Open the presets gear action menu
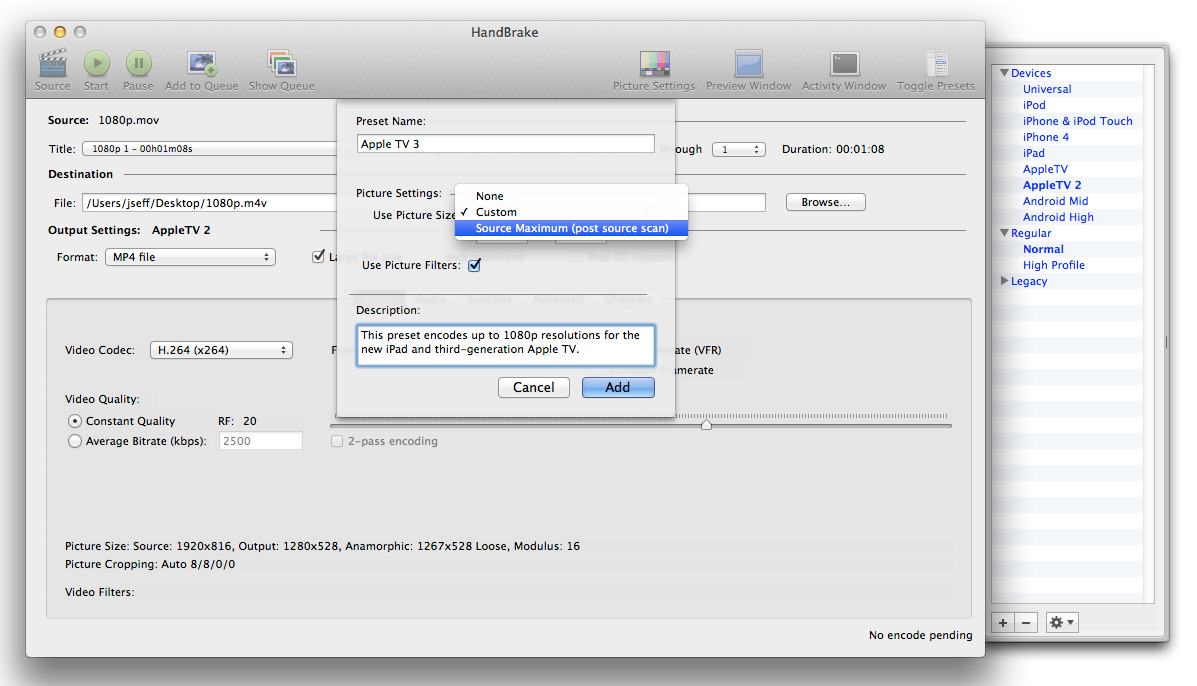Image resolution: width=1197 pixels, height=686 pixels. [x=1062, y=623]
